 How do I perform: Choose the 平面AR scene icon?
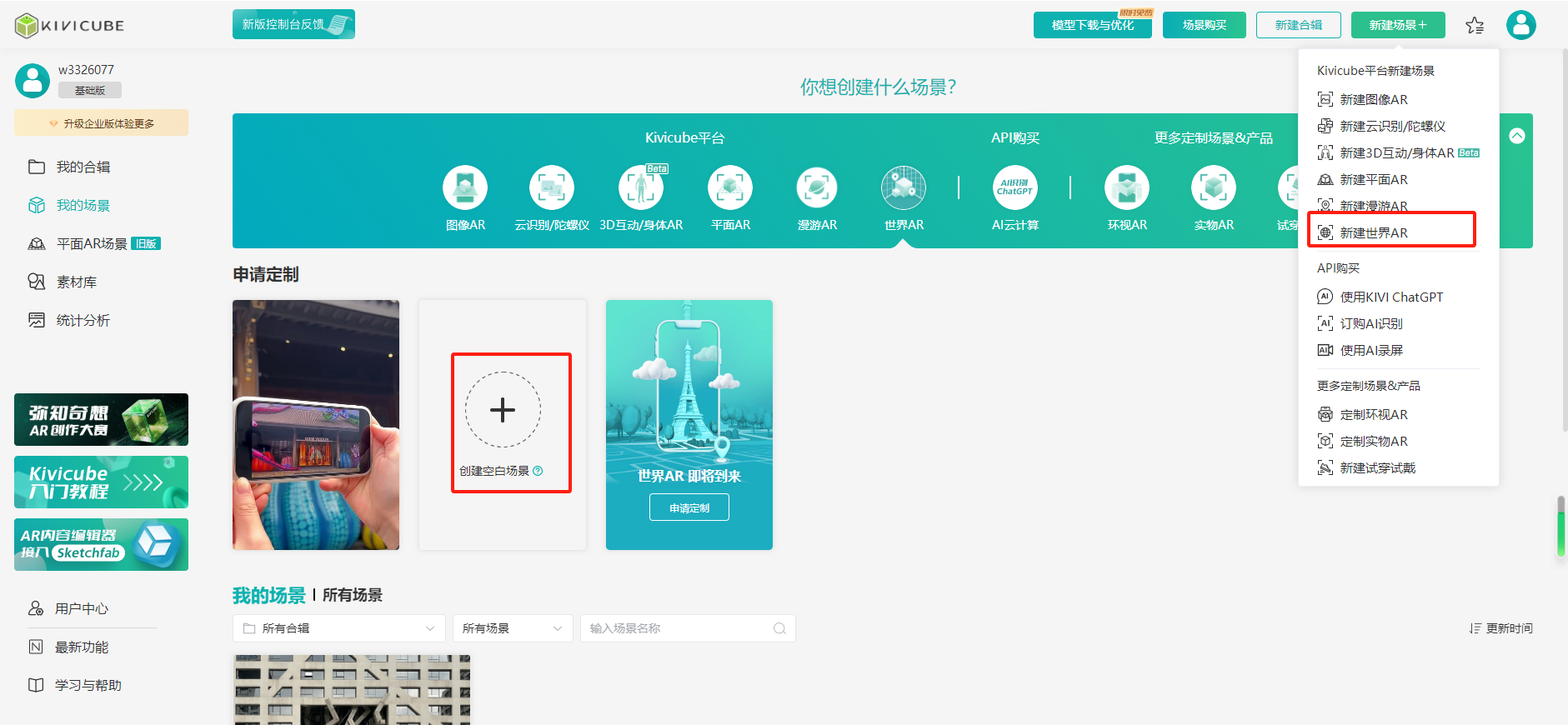click(729, 187)
